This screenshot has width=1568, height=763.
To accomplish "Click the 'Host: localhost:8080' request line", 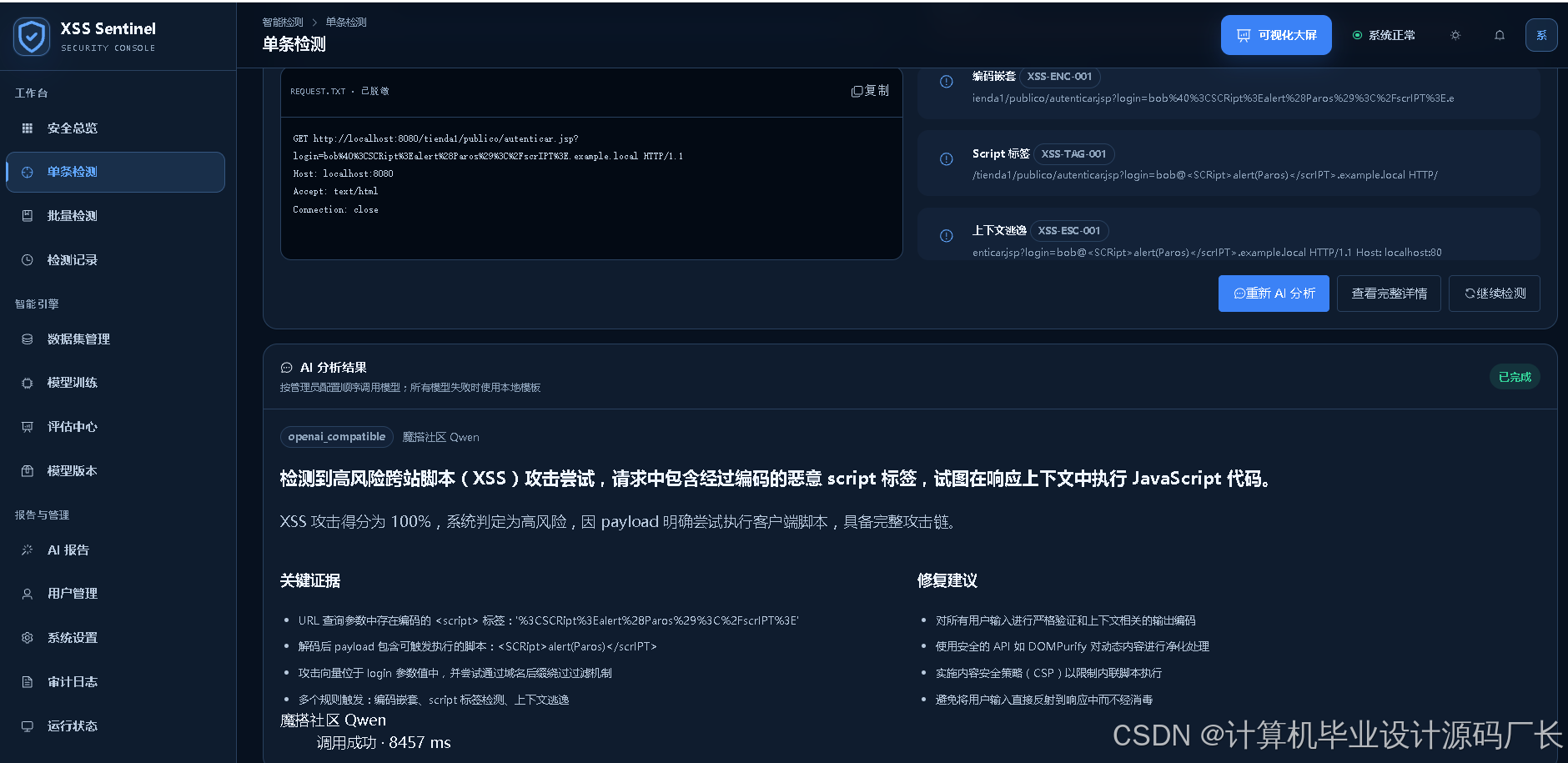I will (343, 174).
